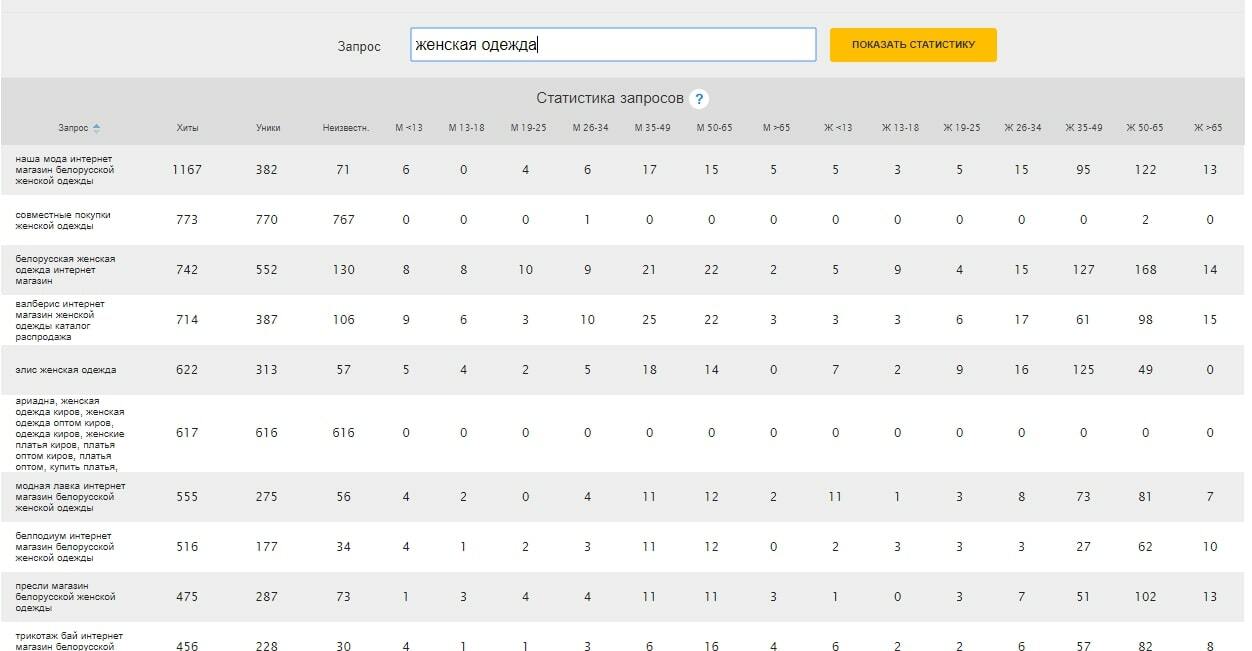Click the ПОКАЗАТЬ СТАТИСТИКУ button

coord(913,45)
